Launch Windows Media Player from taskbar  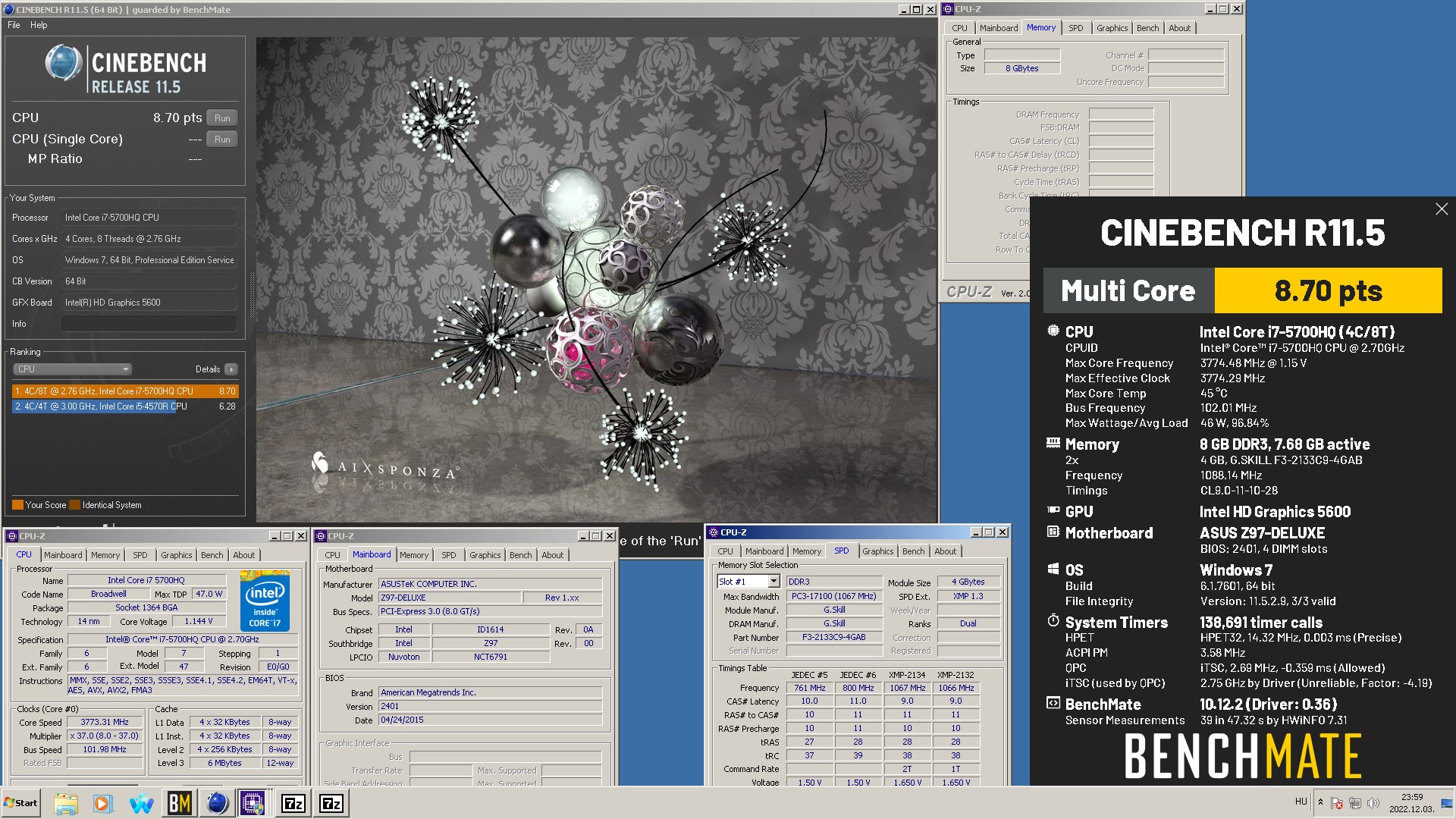(x=102, y=803)
